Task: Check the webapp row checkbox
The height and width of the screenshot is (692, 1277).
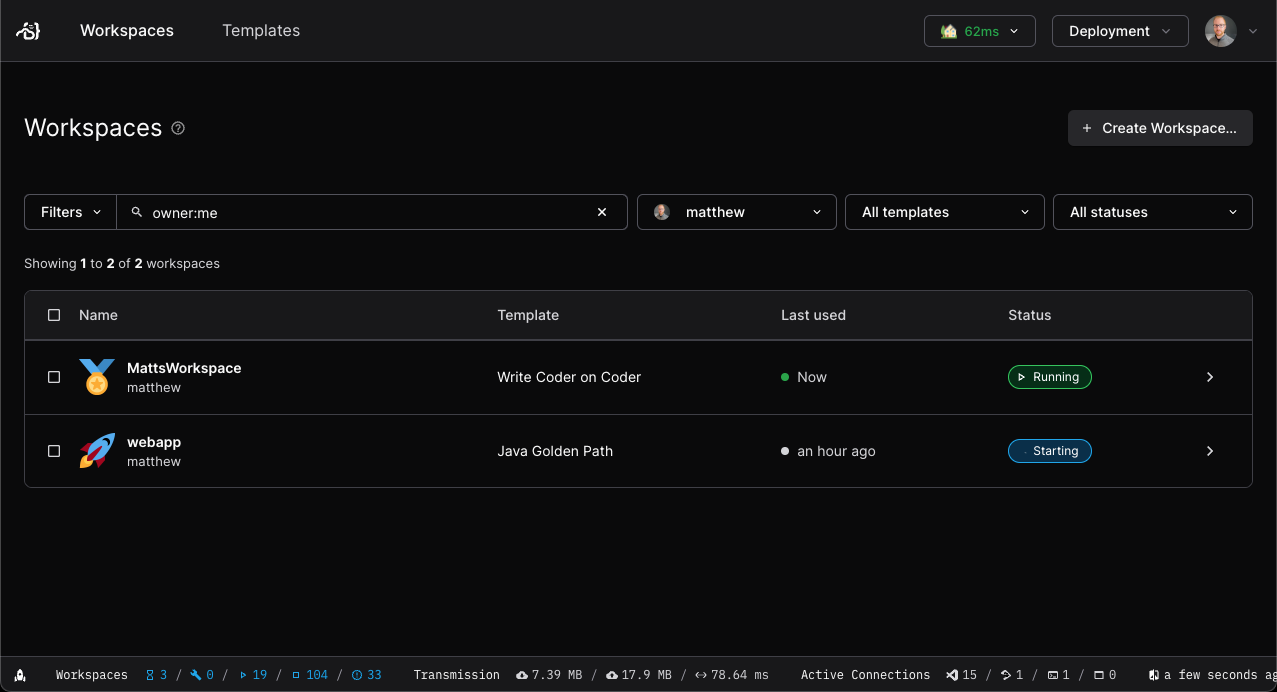Action: pyautogui.click(x=54, y=451)
